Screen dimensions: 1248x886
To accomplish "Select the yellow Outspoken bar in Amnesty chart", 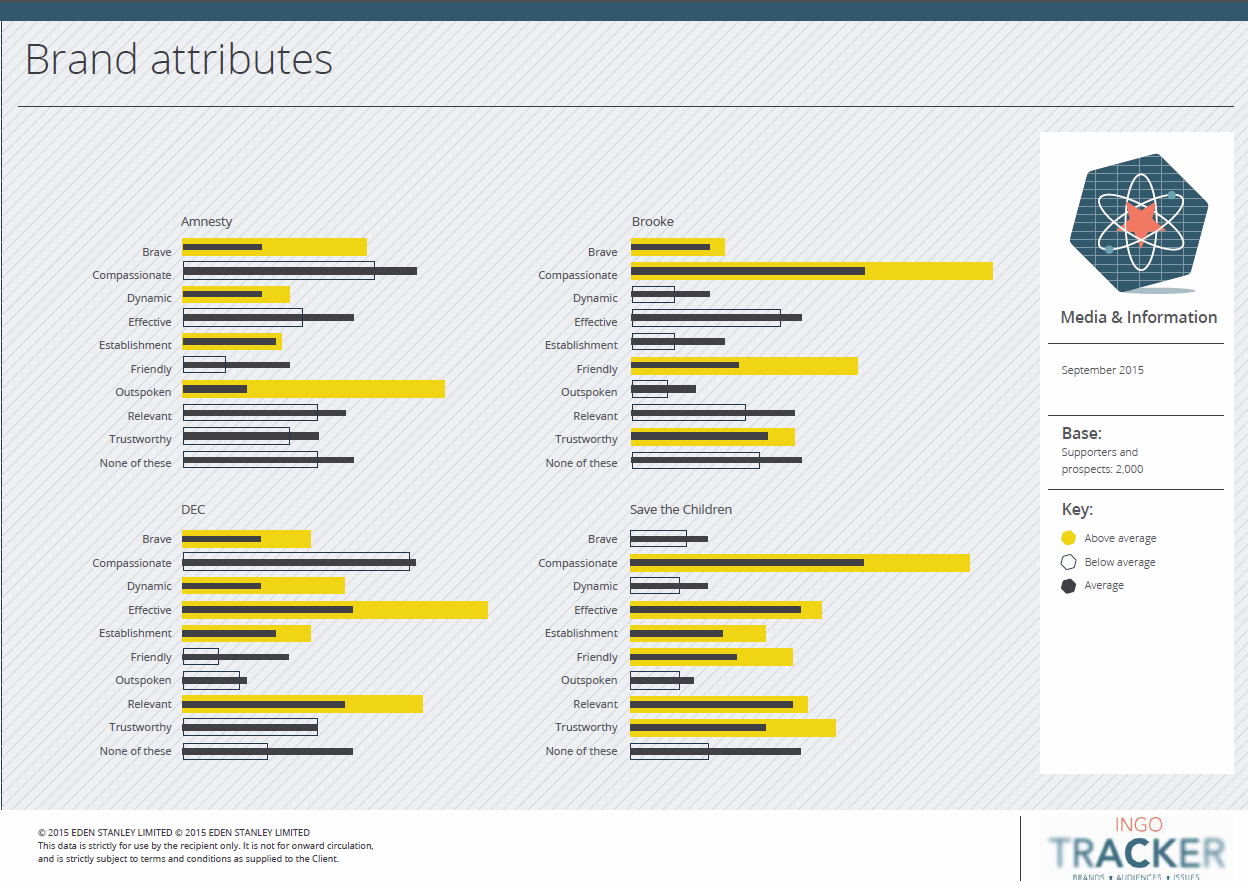I will tap(313, 389).
